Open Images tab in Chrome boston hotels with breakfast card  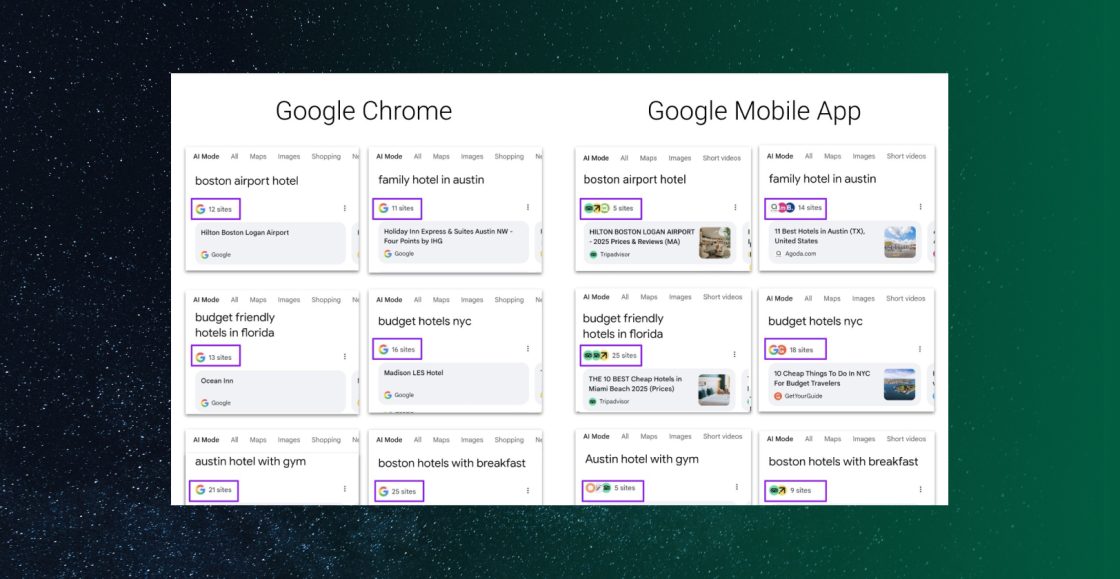(x=472, y=440)
